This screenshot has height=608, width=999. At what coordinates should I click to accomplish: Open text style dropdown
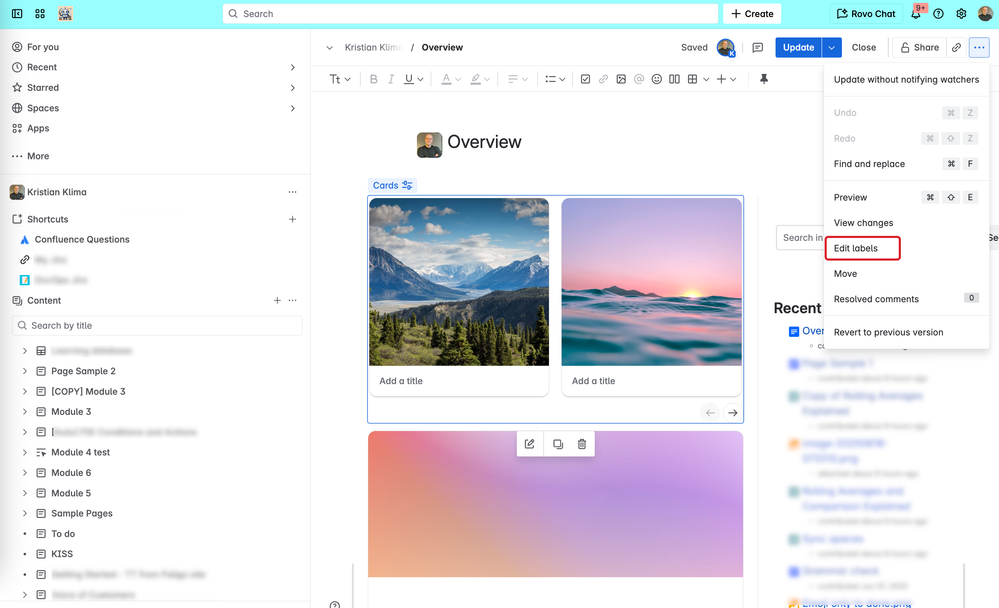pos(340,79)
